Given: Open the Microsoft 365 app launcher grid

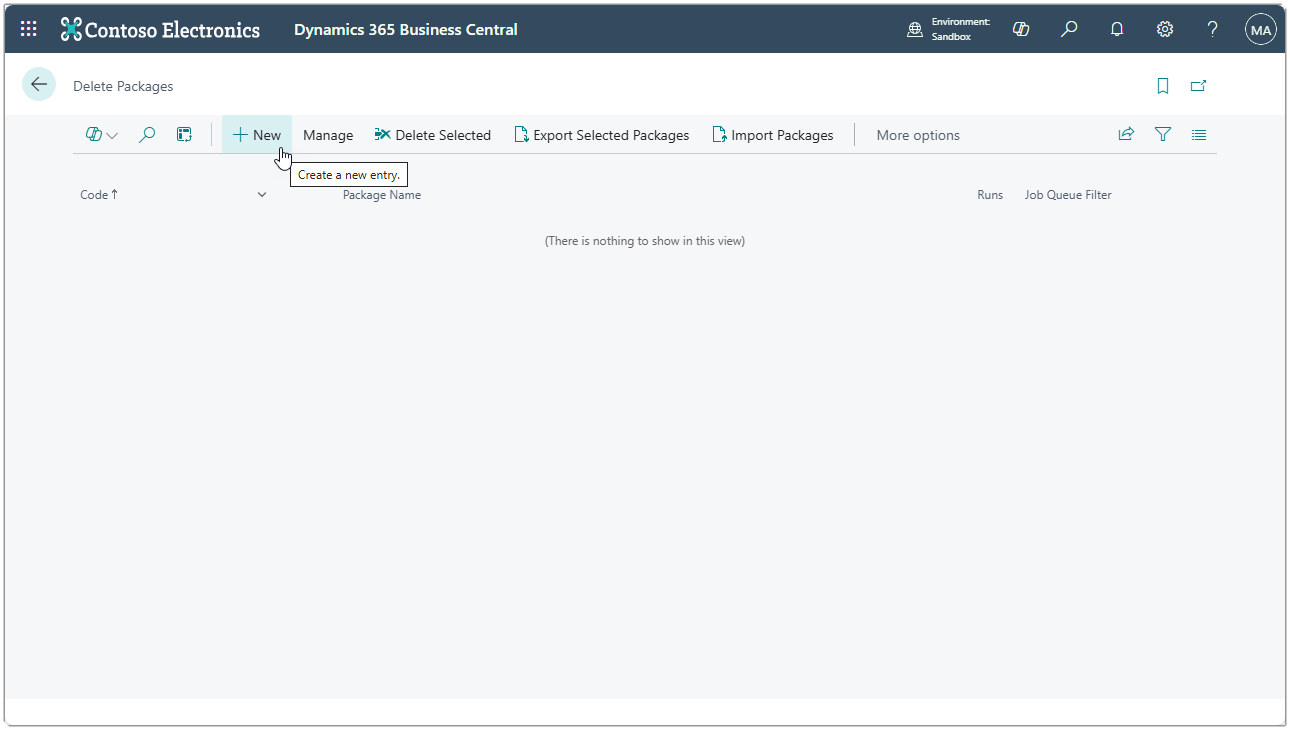Looking at the screenshot, I should pos(27,28).
